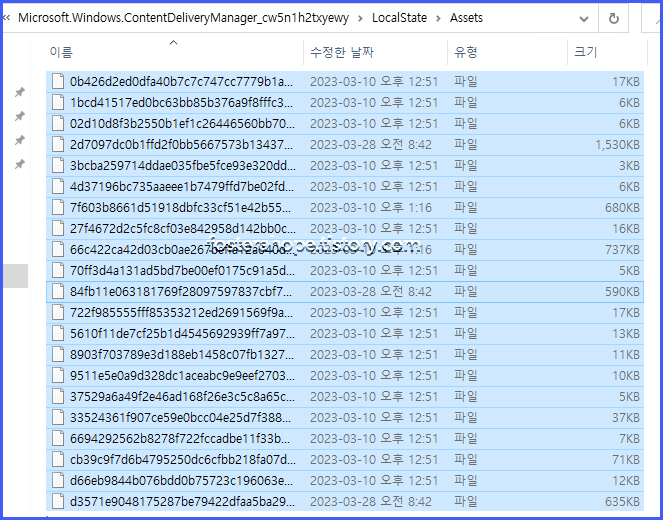Open the chevron before LocalState breadcrumb
Image resolution: width=663 pixels, height=520 pixels.
(360, 18)
